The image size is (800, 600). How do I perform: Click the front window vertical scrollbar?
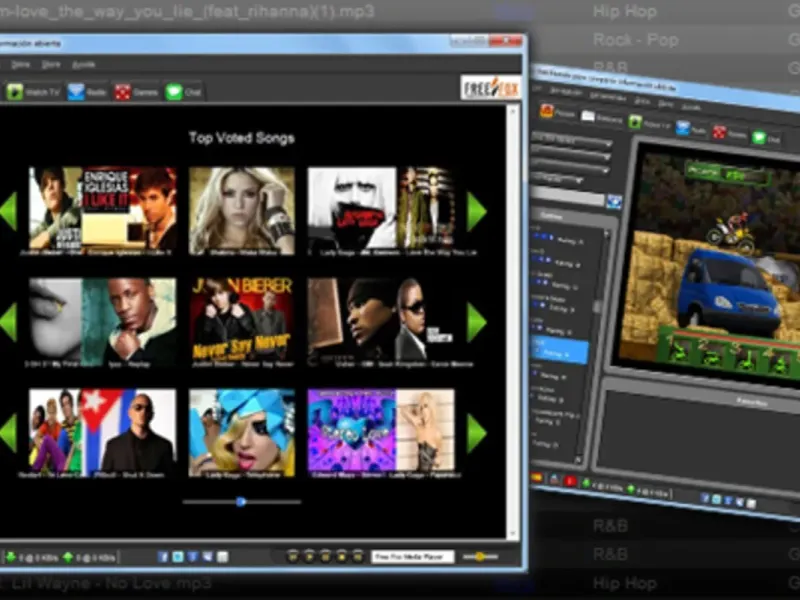(x=513, y=321)
